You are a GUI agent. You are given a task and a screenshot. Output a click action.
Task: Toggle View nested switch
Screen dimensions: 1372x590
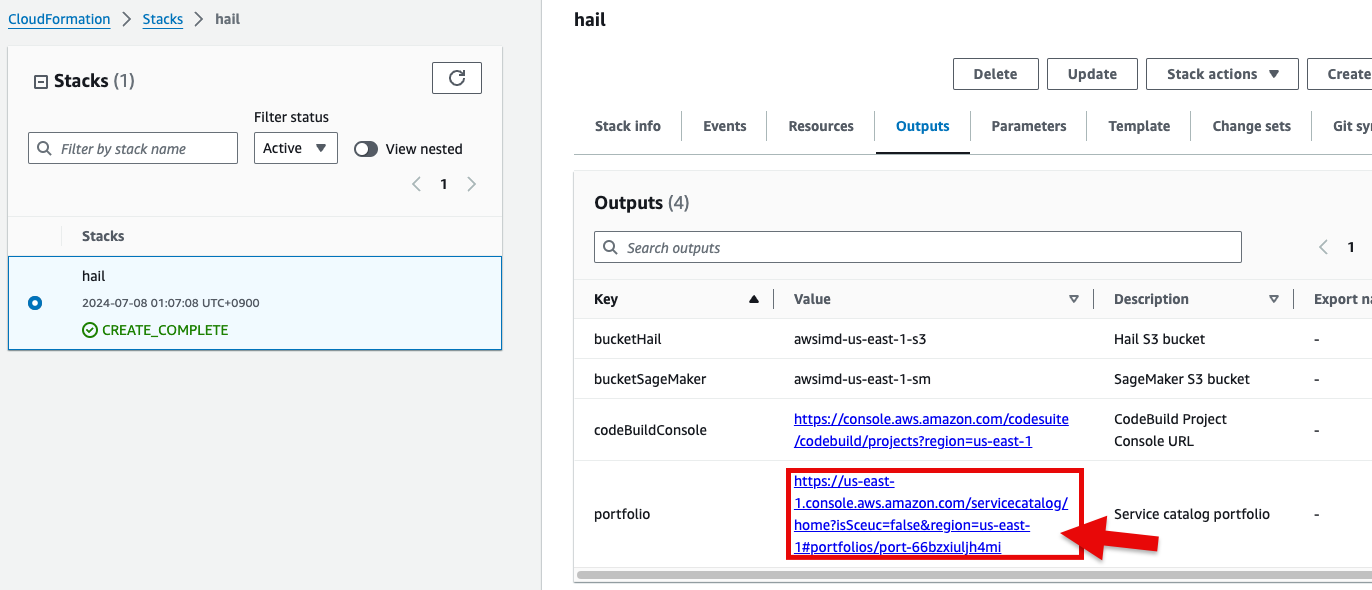(x=366, y=149)
